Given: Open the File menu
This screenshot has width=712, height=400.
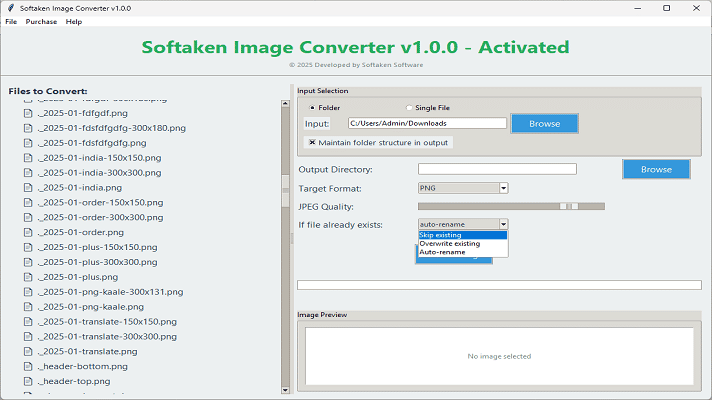Looking at the screenshot, I should [11, 21].
